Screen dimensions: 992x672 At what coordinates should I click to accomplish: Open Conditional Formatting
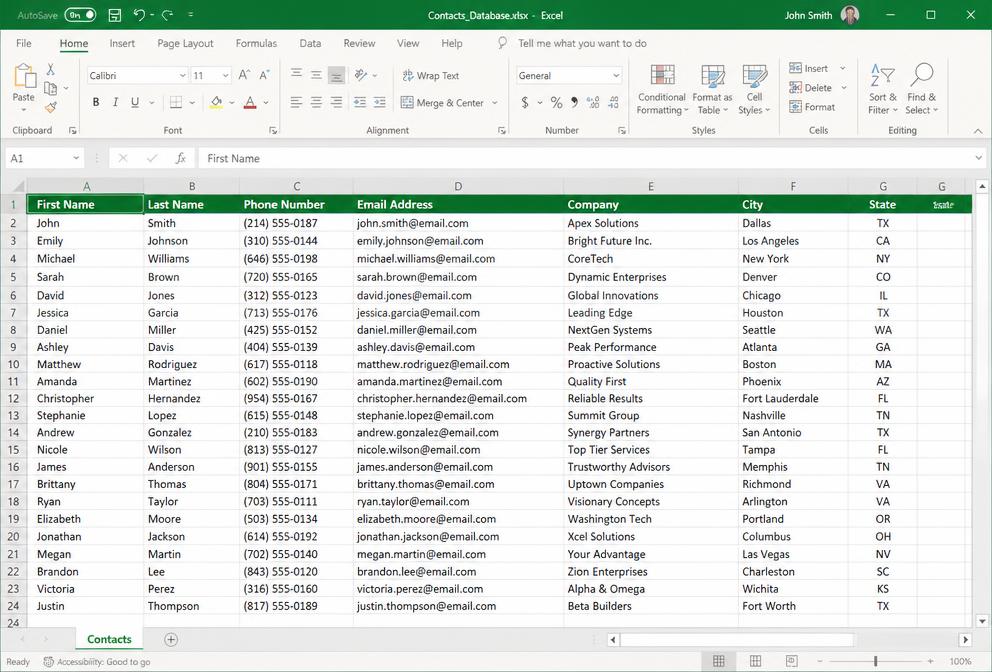[x=662, y=89]
